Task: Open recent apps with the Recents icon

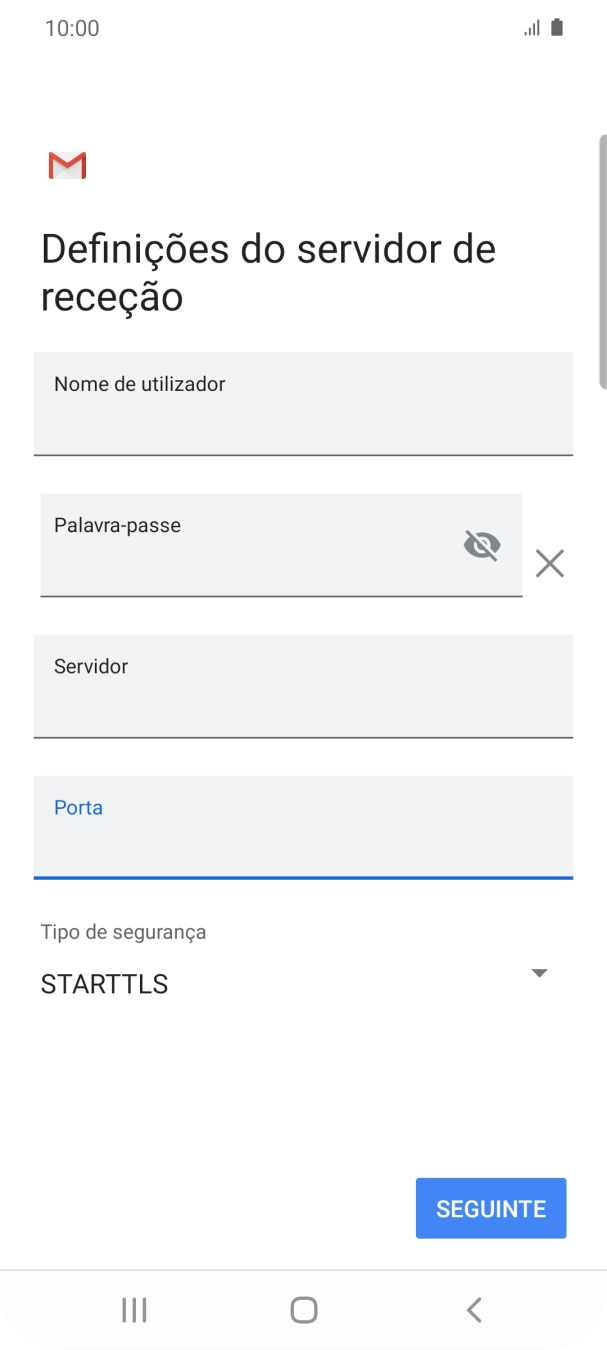Action: click(133, 1308)
